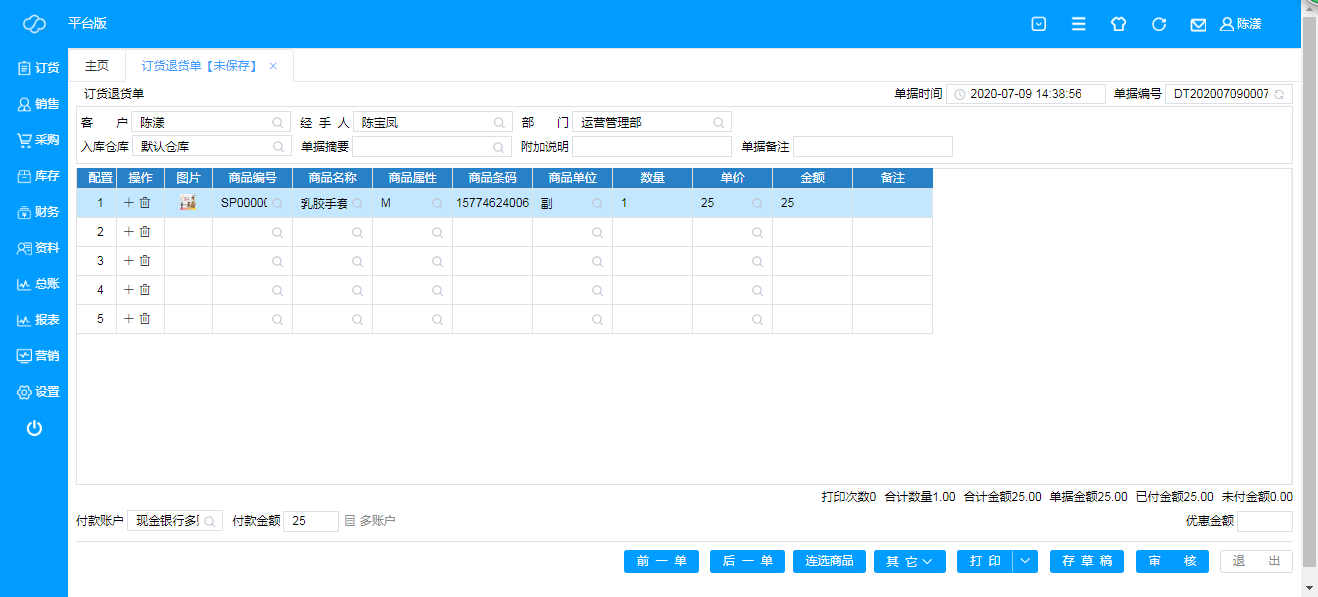This screenshot has height=597, width=1318.
Task: Click the 优惠金额 input field
Action: pyautogui.click(x=1265, y=521)
